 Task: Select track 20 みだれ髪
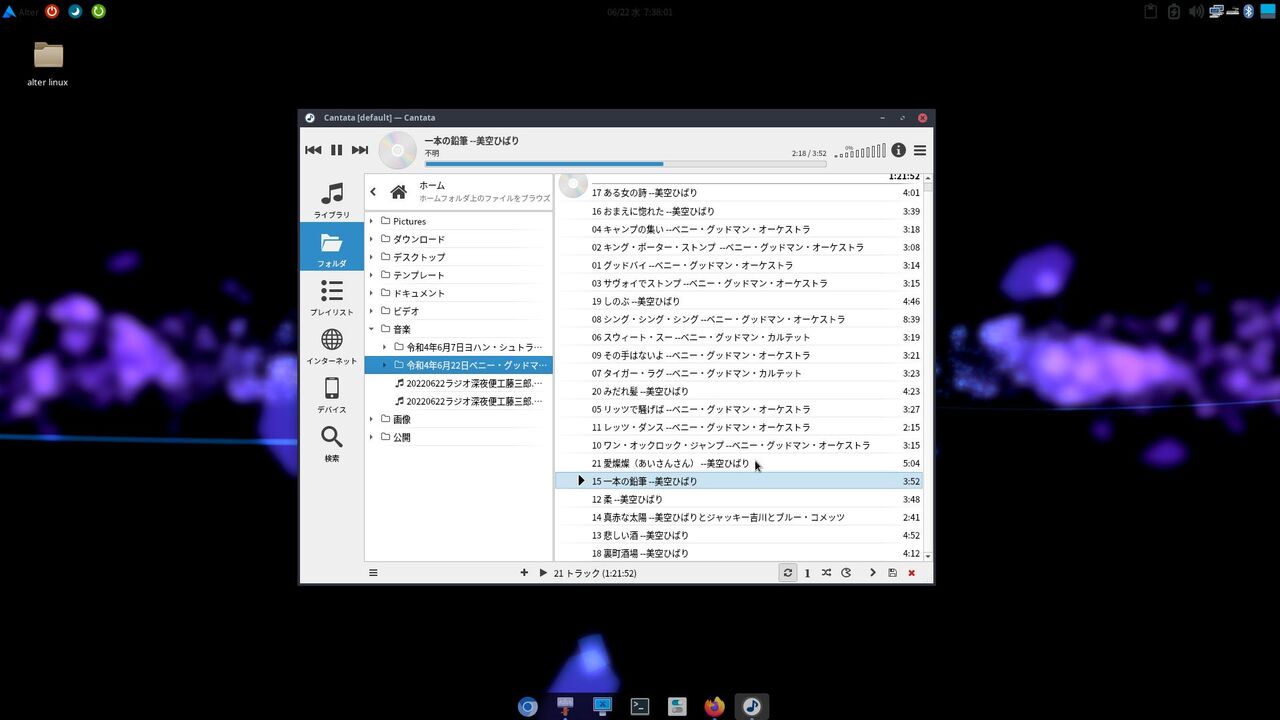[739, 391]
